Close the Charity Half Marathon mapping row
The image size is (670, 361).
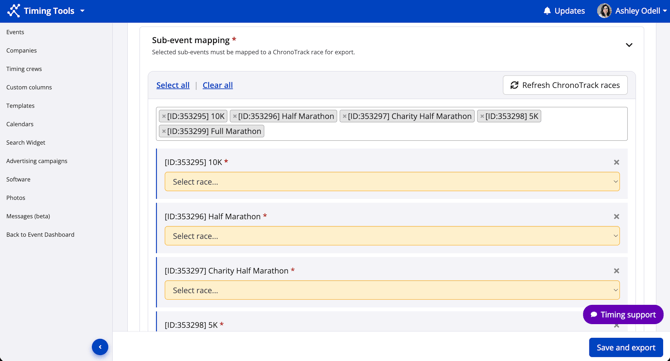616,271
